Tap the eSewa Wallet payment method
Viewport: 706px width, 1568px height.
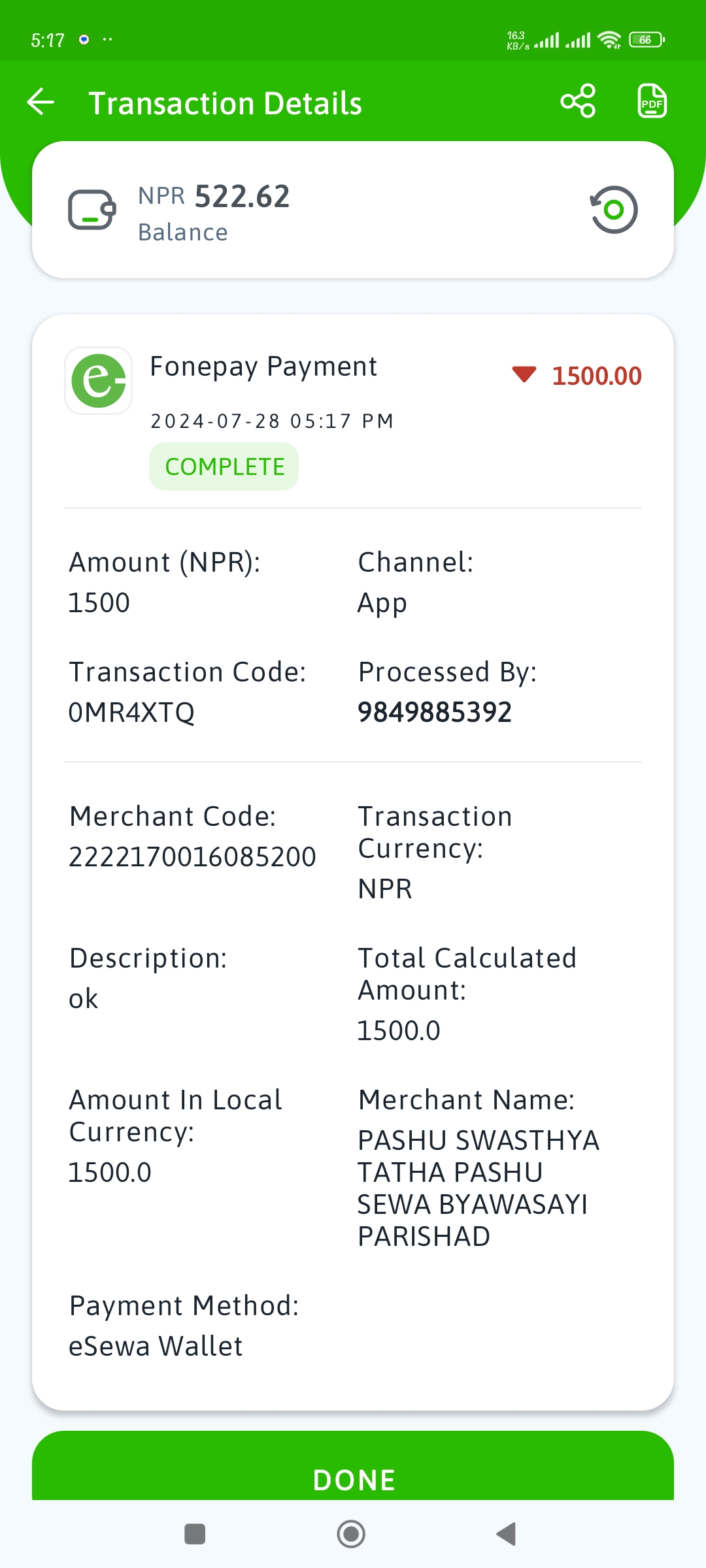pos(156,1346)
